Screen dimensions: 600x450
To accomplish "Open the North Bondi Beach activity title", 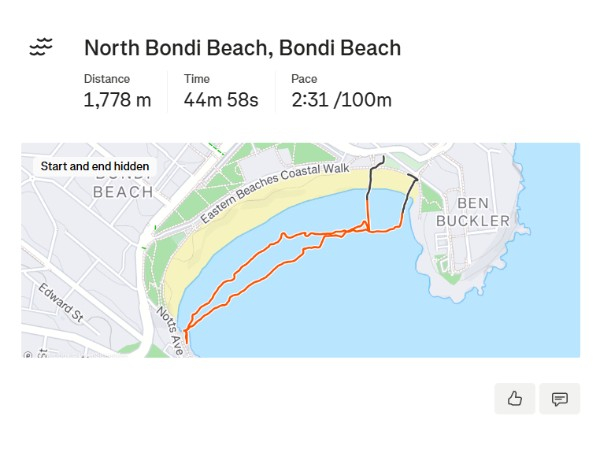I will (242, 47).
